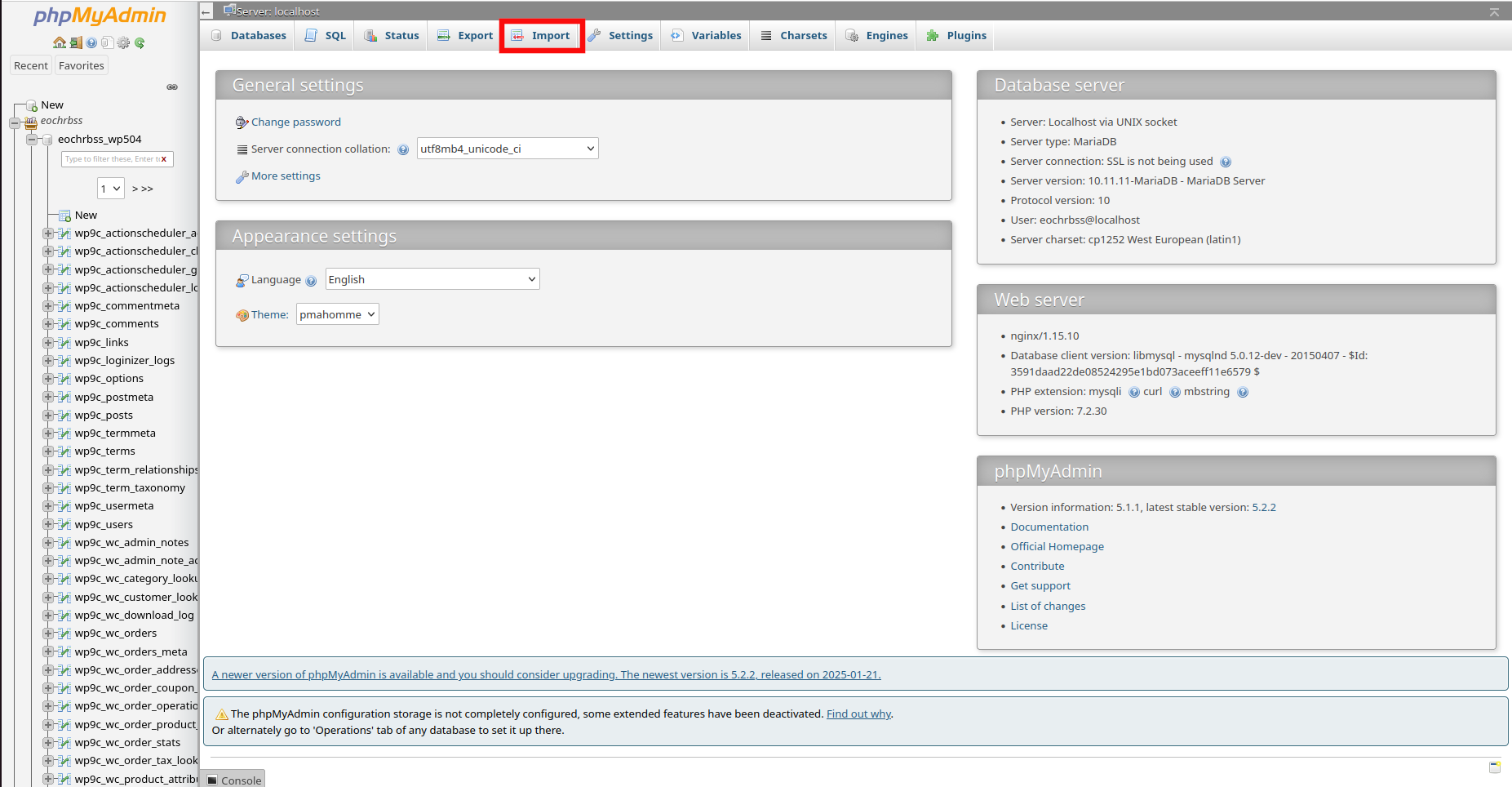Click the Log out door icon
This screenshot has width=1512, height=787.
pyautogui.click(x=75, y=42)
